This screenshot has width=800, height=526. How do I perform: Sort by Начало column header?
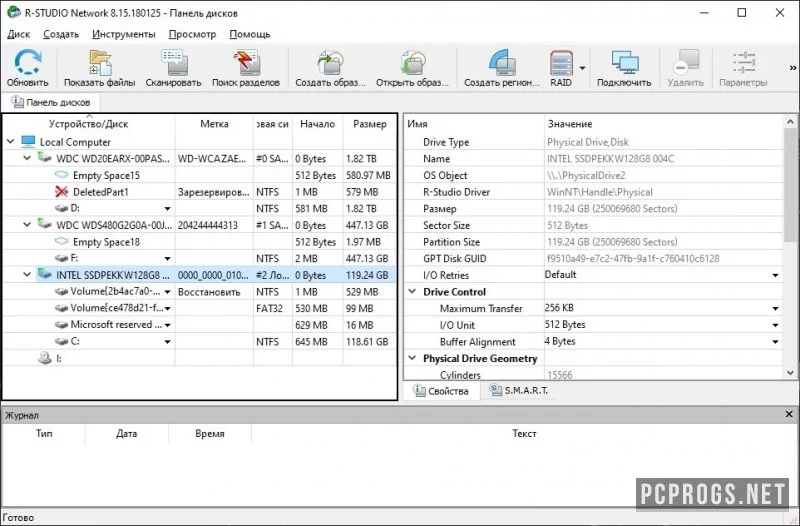tap(317, 124)
